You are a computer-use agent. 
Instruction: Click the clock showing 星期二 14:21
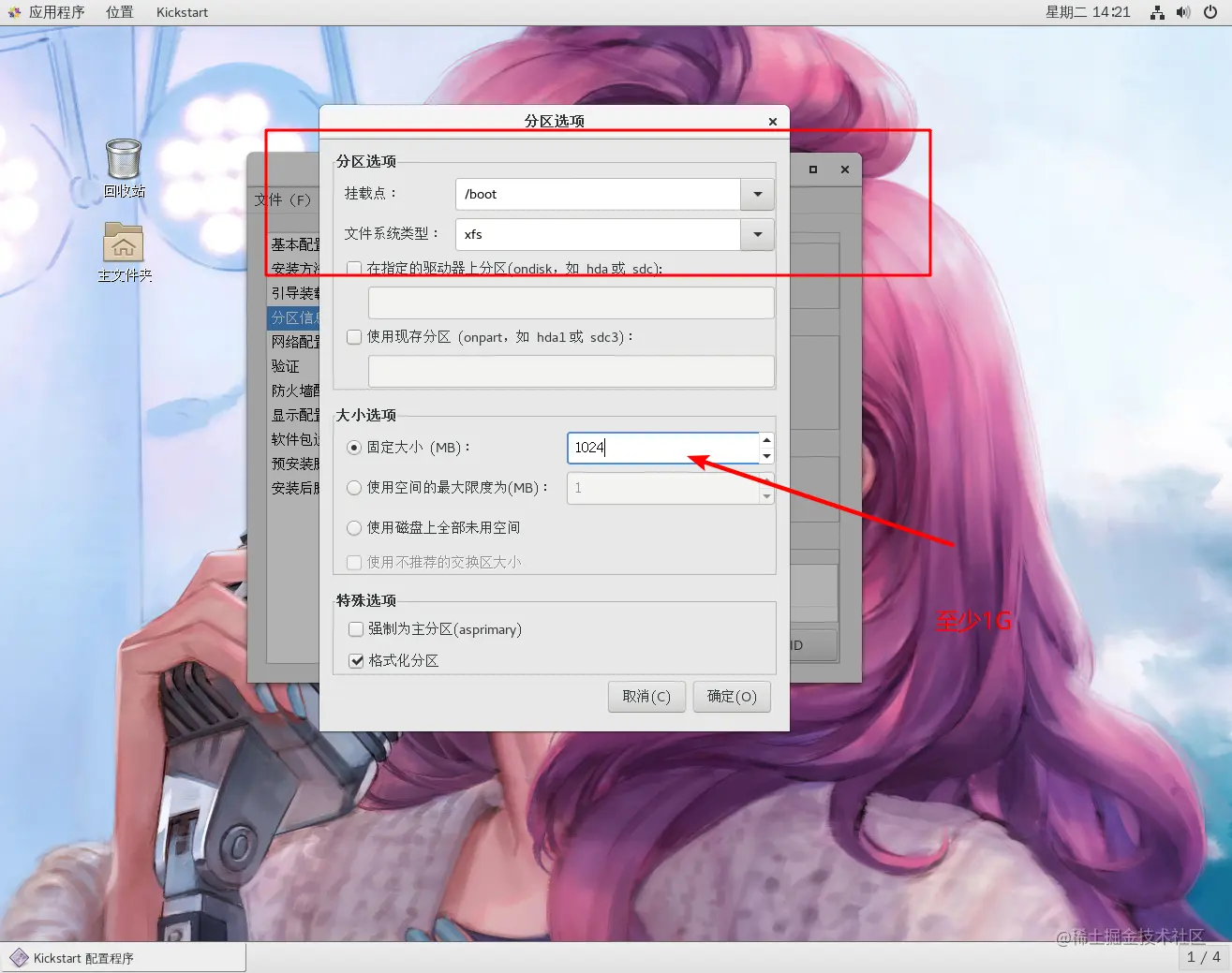(x=1088, y=12)
